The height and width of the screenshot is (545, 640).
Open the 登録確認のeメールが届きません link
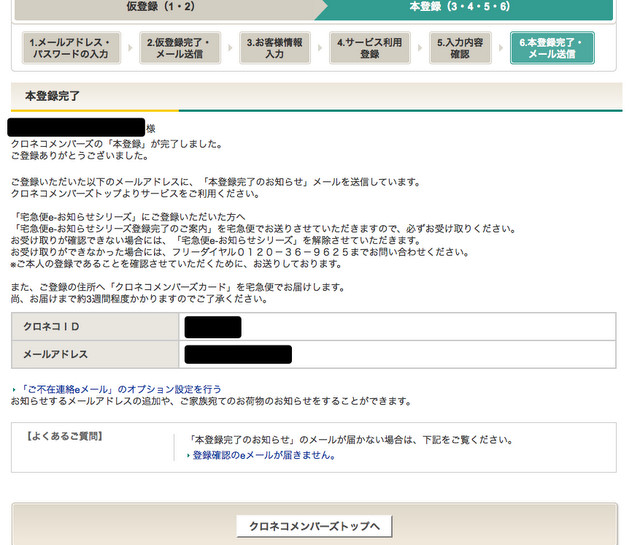pyautogui.click(x=264, y=455)
